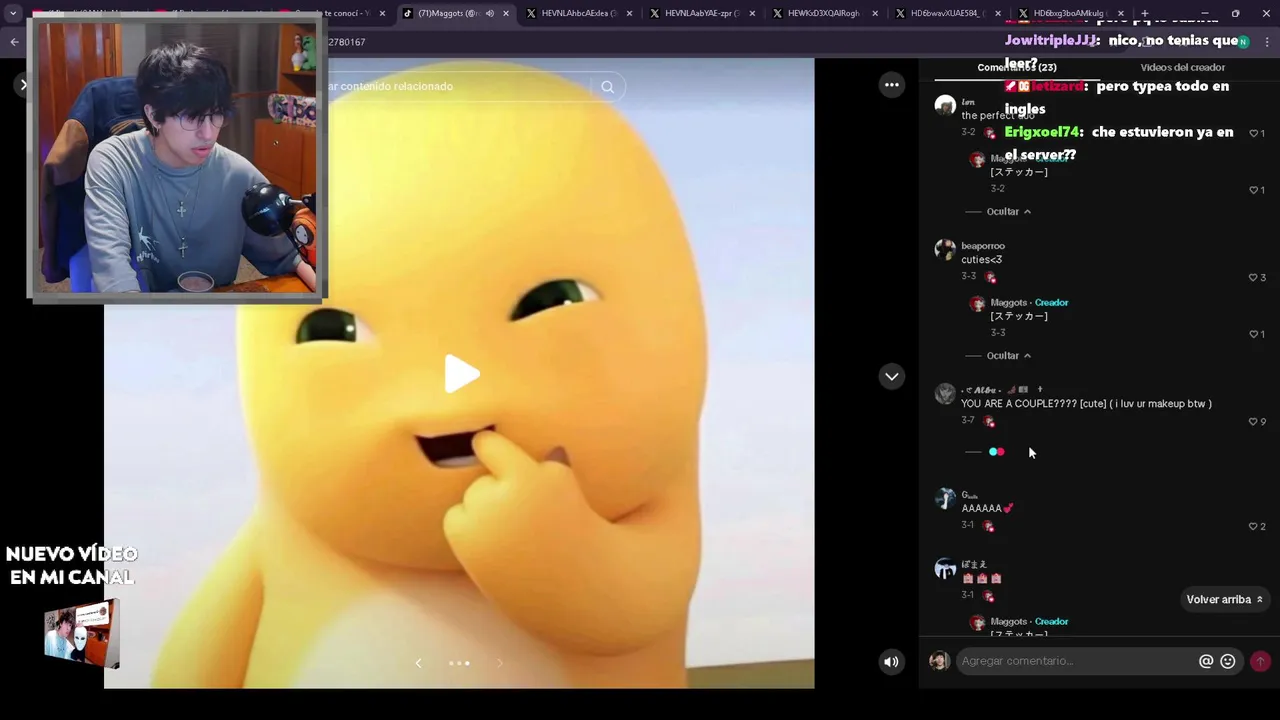Click browser address bar URL
Screen dimensions: 1280x720
[347, 42]
